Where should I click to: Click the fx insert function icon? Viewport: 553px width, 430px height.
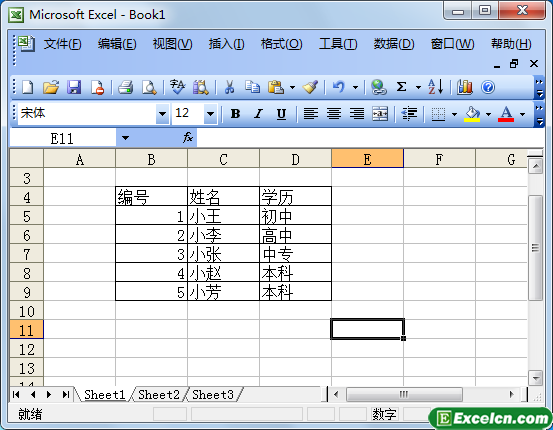[188, 138]
